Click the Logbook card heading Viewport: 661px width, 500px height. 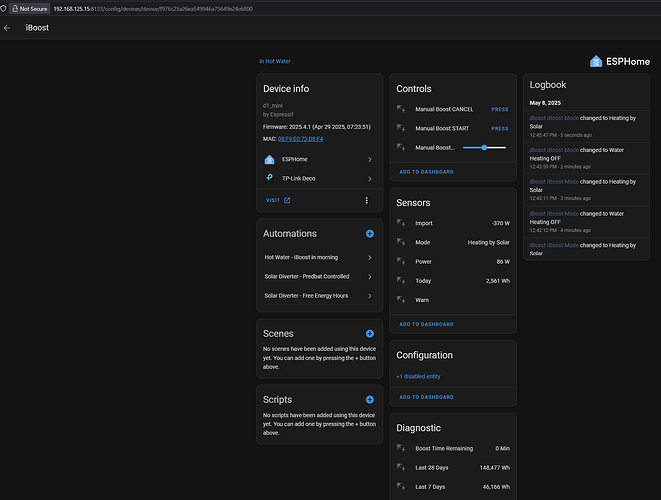pos(548,85)
